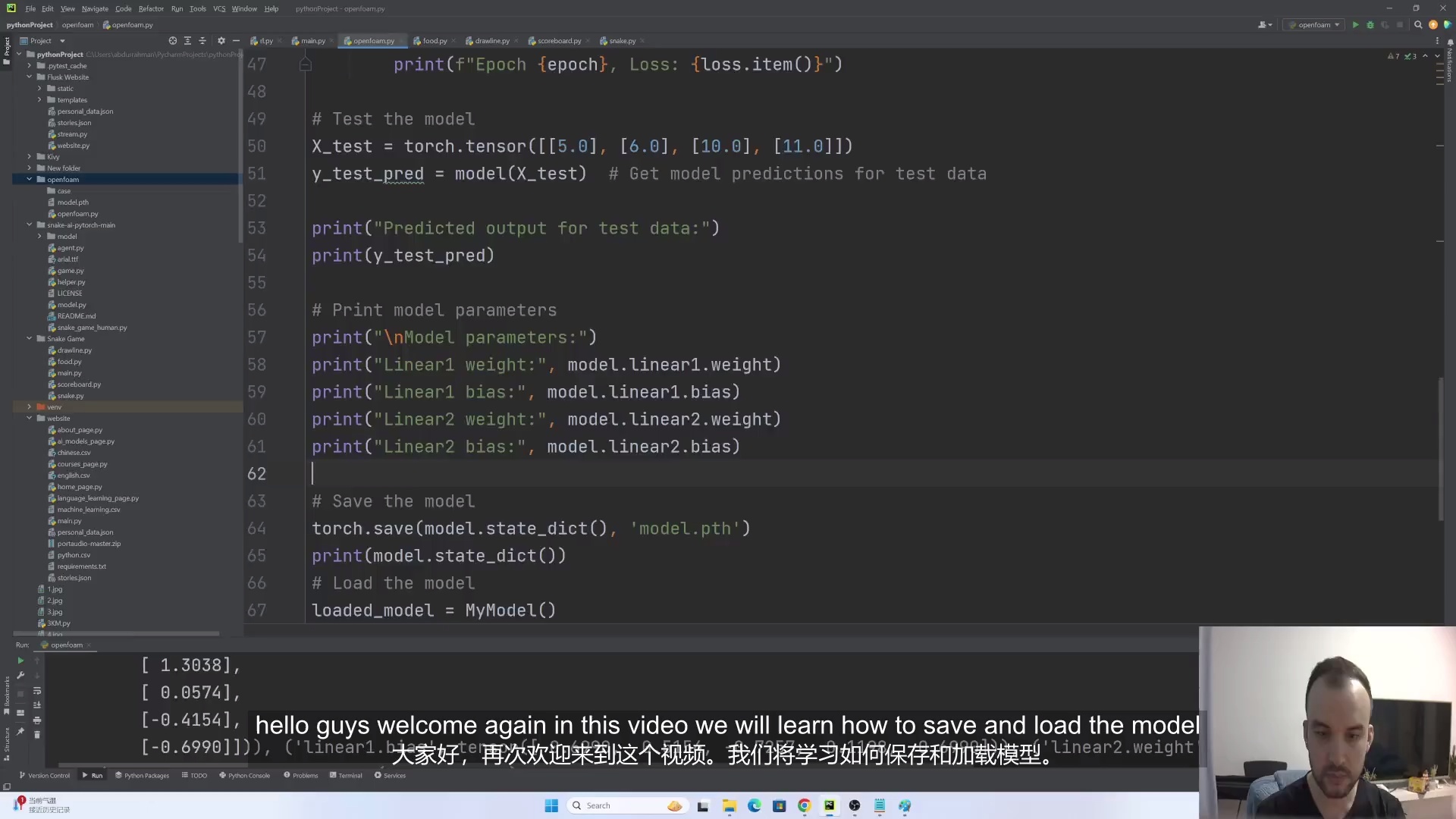The width and height of the screenshot is (1456, 819).
Task: Start debugging with the Debug icon
Action: click(1371, 25)
